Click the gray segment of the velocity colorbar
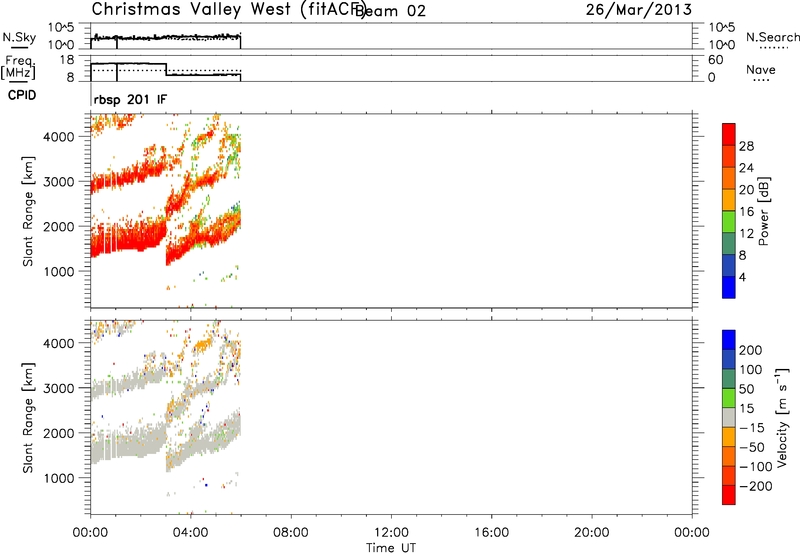The height and width of the screenshot is (554, 800). click(x=729, y=417)
